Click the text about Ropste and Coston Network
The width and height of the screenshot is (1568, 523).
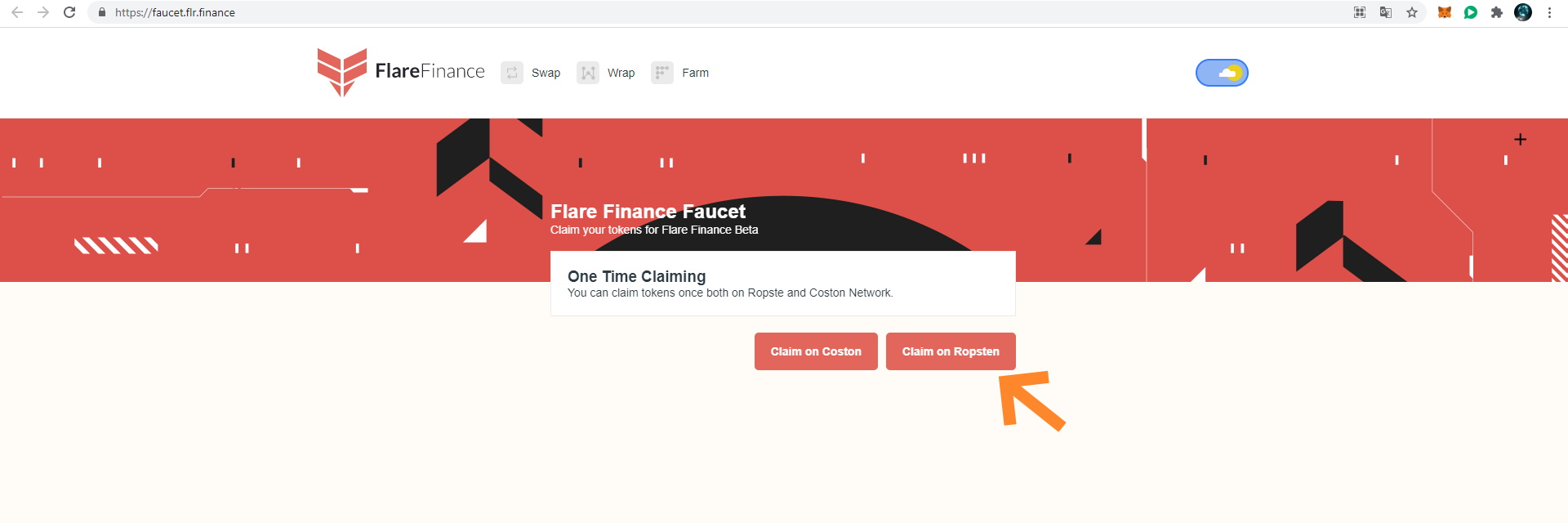pos(730,293)
